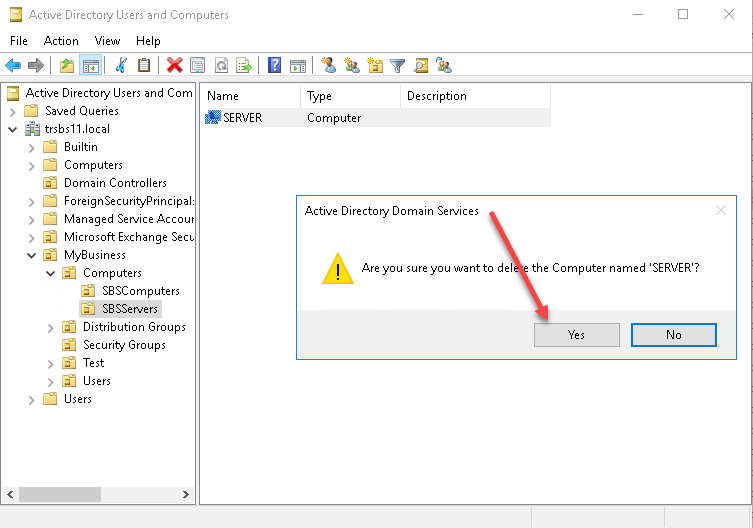Click the Cut scissors toolbar icon

121,66
